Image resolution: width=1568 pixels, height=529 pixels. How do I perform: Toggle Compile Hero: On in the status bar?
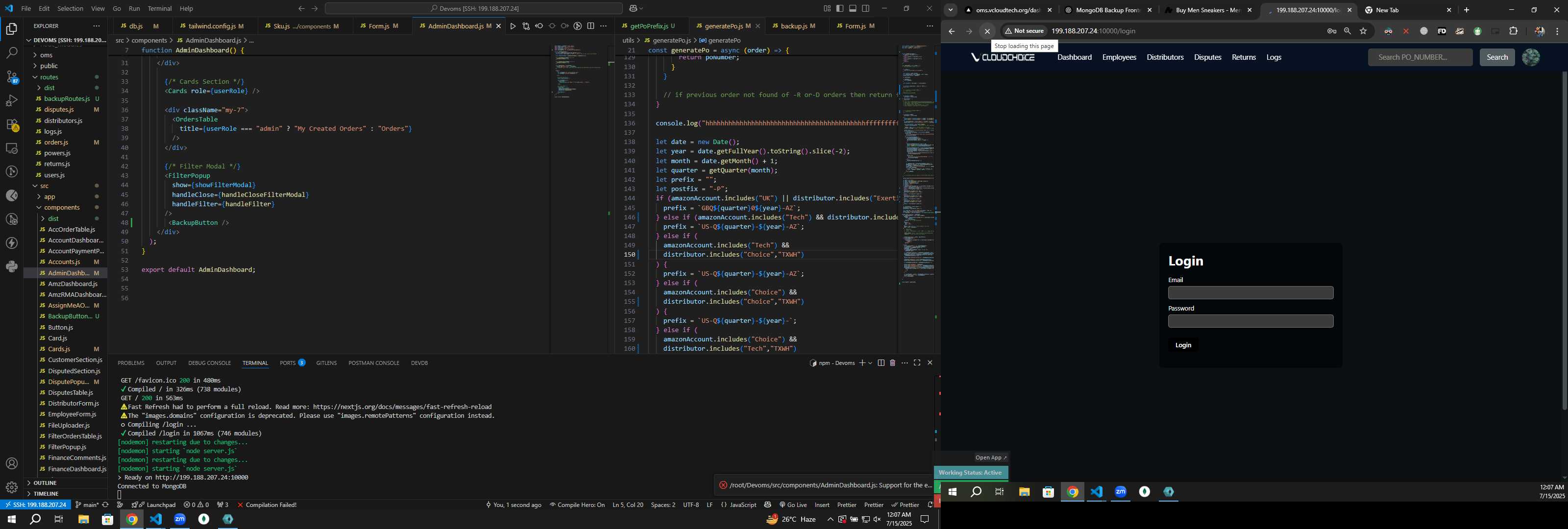(577, 505)
